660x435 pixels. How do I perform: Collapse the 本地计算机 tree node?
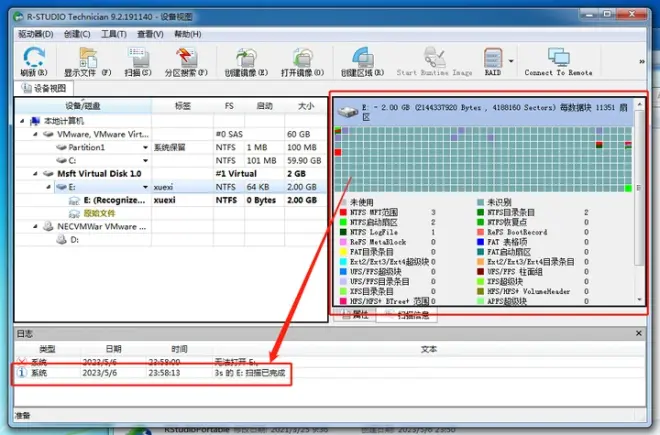[22, 121]
